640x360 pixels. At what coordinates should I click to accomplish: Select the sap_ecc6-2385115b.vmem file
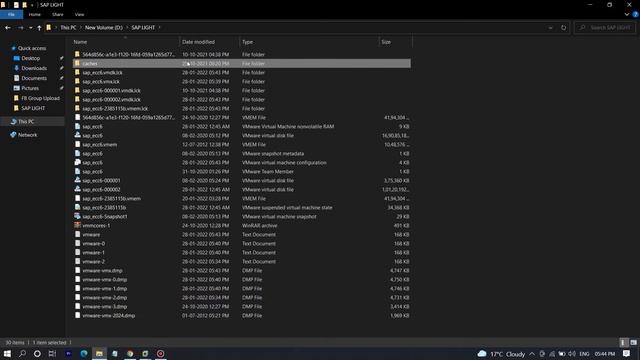point(111,198)
